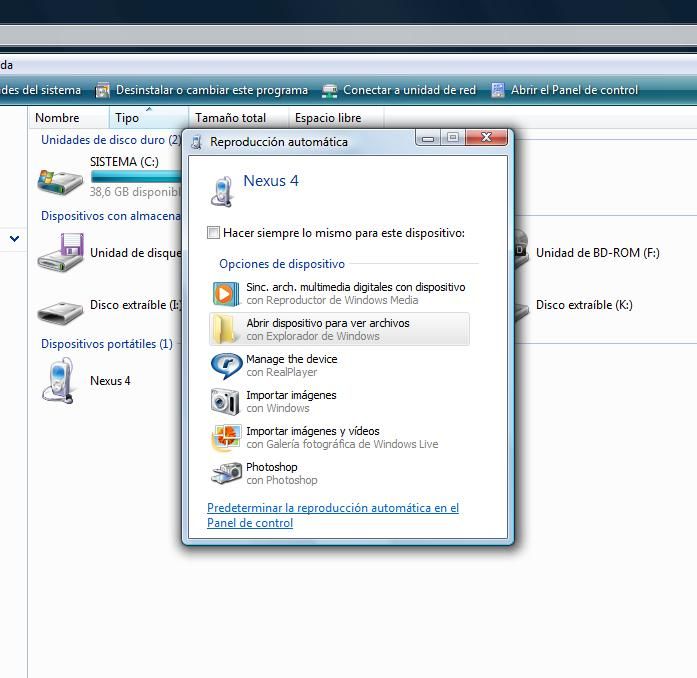Select the Disco extraíble (I:) label
Image resolution: width=697 pixels, height=678 pixels.
click(136, 305)
